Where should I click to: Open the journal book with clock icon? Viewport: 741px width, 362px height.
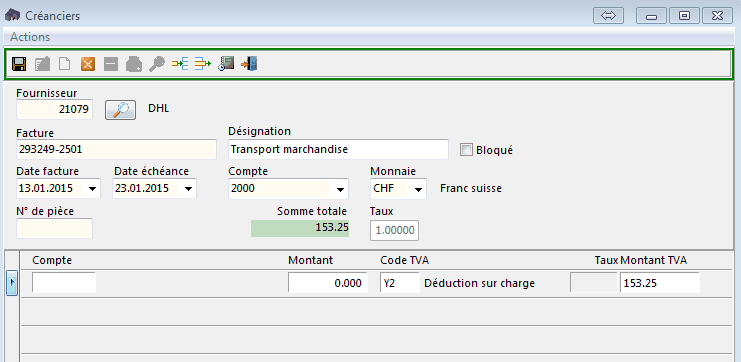[226, 64]
